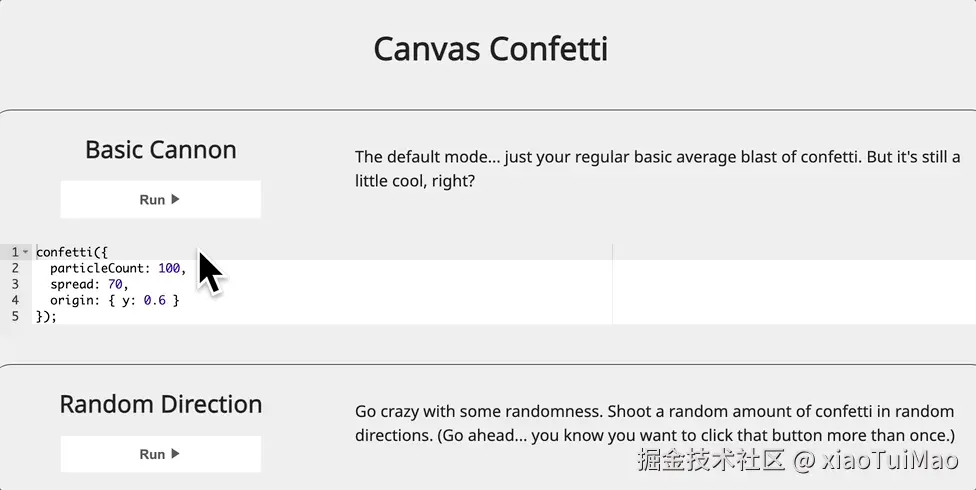976x490 pixels.
Task: Click line number 4 in the editor gutter
Action: 15,300
